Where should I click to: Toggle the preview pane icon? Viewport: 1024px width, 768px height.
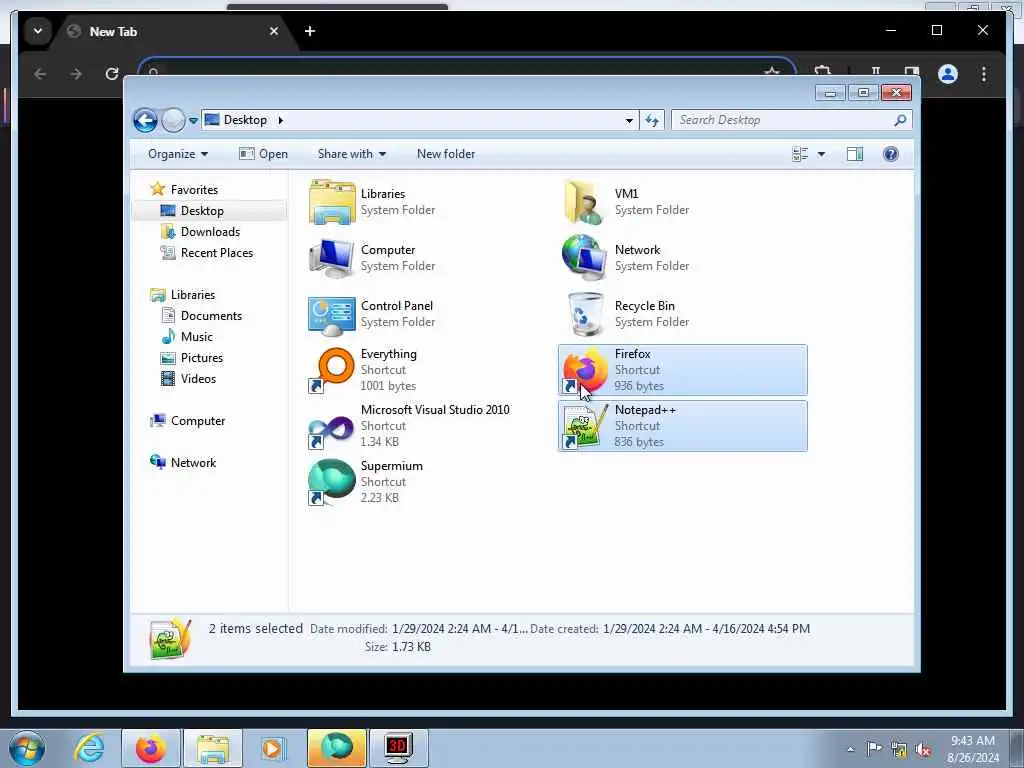point(855,154)
